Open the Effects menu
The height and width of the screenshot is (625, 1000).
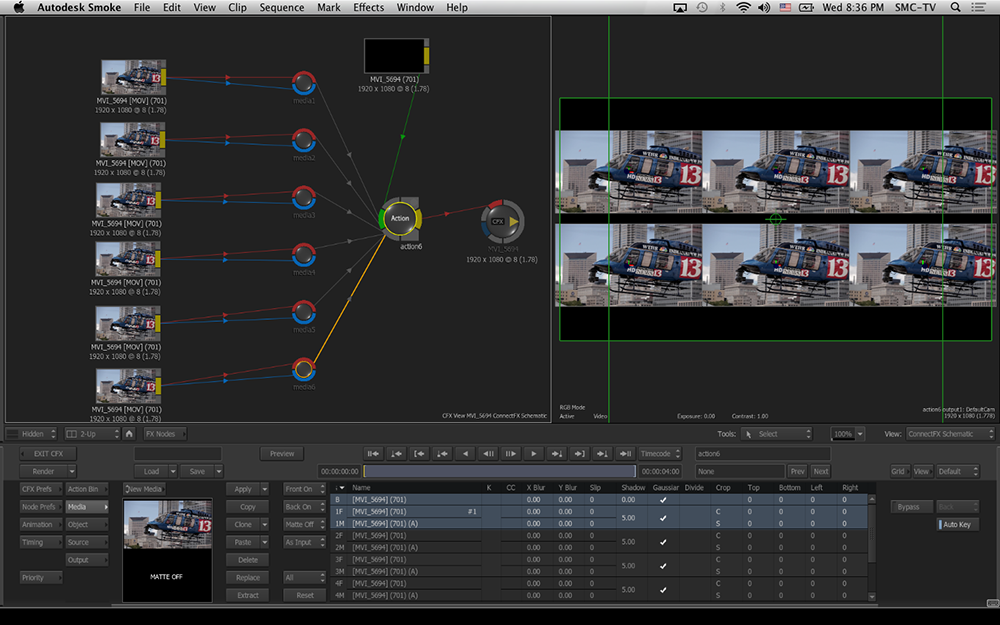tap(368, 8)
